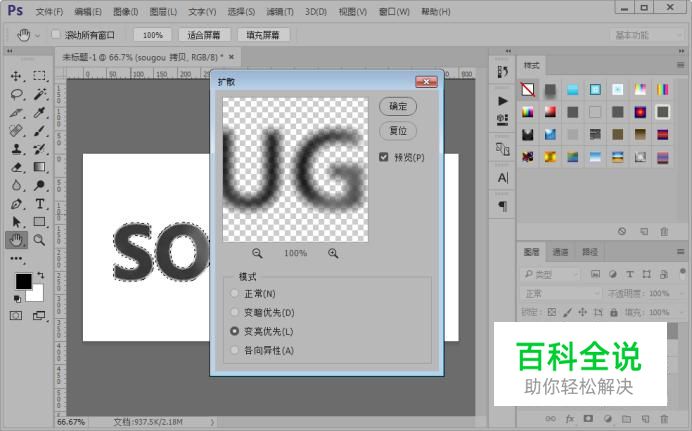
Task: Select the Path Selection tool
Action: click(16, 221)
